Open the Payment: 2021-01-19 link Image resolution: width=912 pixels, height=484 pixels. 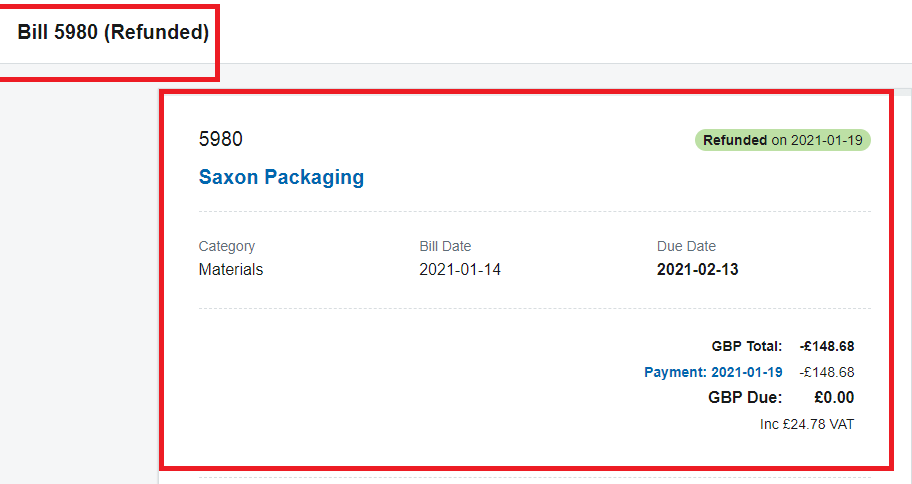[713, 372]
